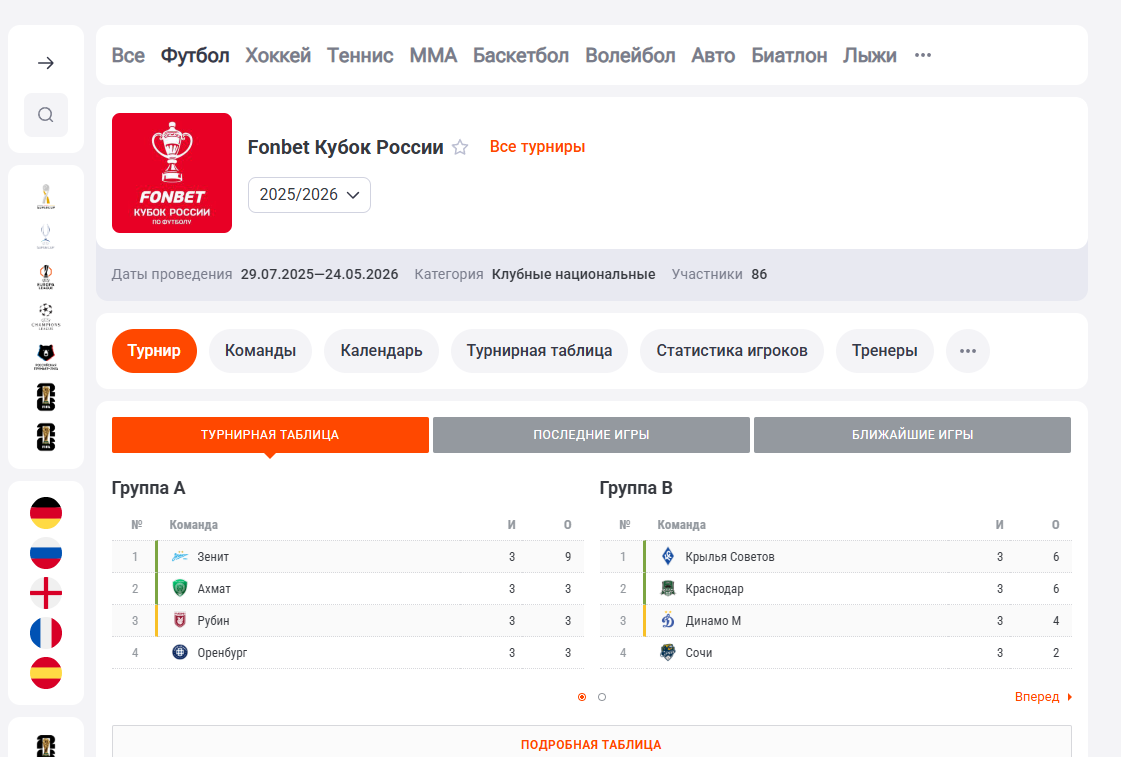The image size is (1121, 757).
Task: Toggle the favorite star next to tournament title
Action: click(460, 147)
